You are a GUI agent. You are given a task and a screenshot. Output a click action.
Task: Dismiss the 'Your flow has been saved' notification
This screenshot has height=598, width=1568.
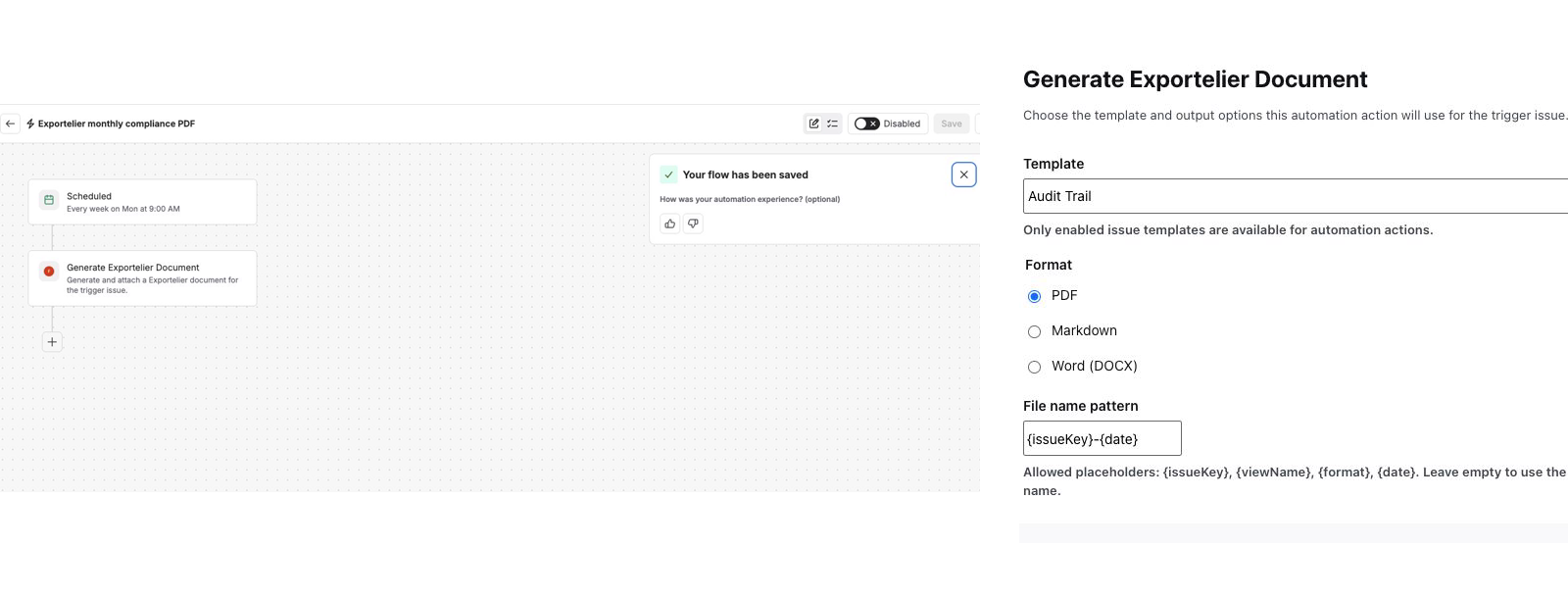pos(964,174)
